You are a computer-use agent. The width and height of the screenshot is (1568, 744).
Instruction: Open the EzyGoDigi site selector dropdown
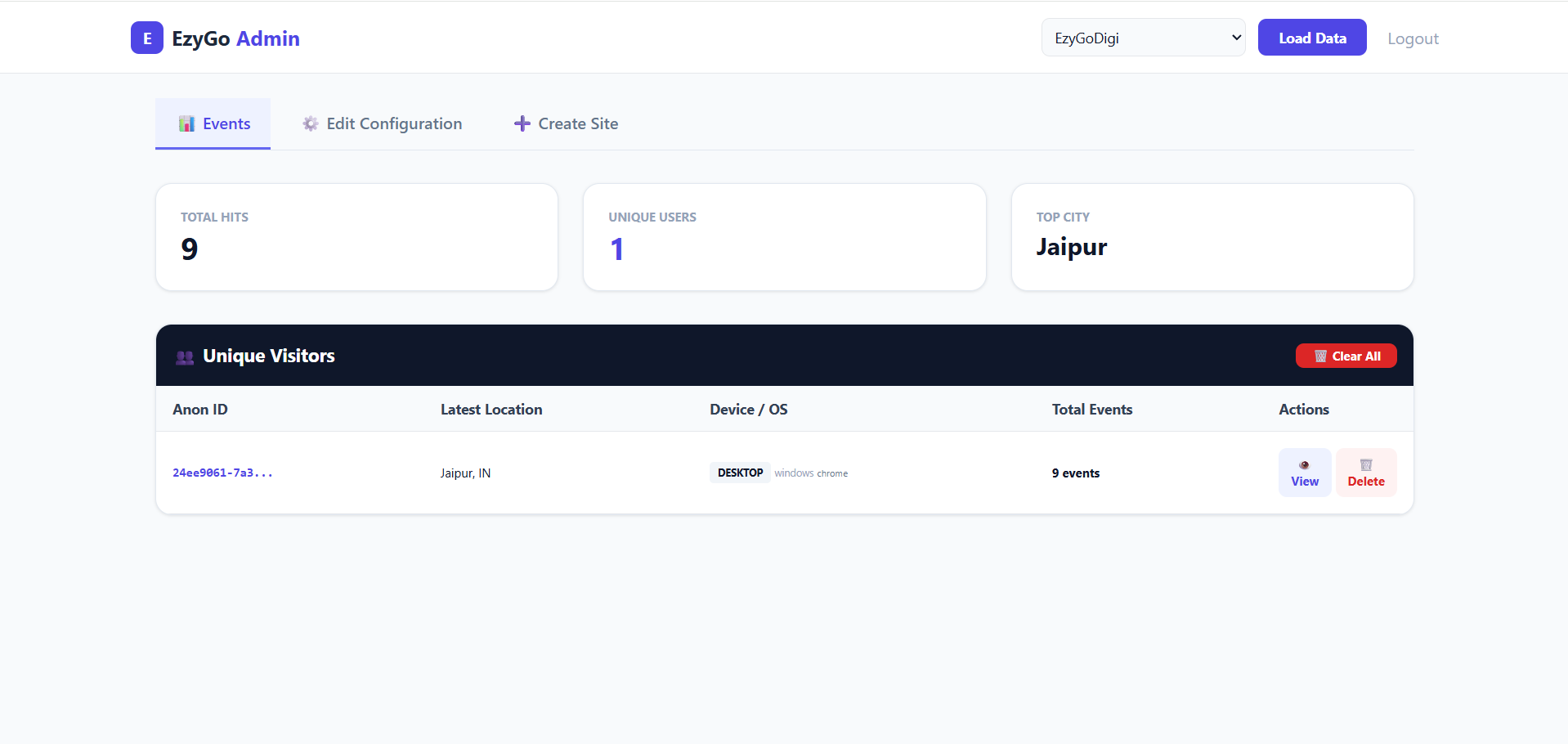pos(1142,37)
